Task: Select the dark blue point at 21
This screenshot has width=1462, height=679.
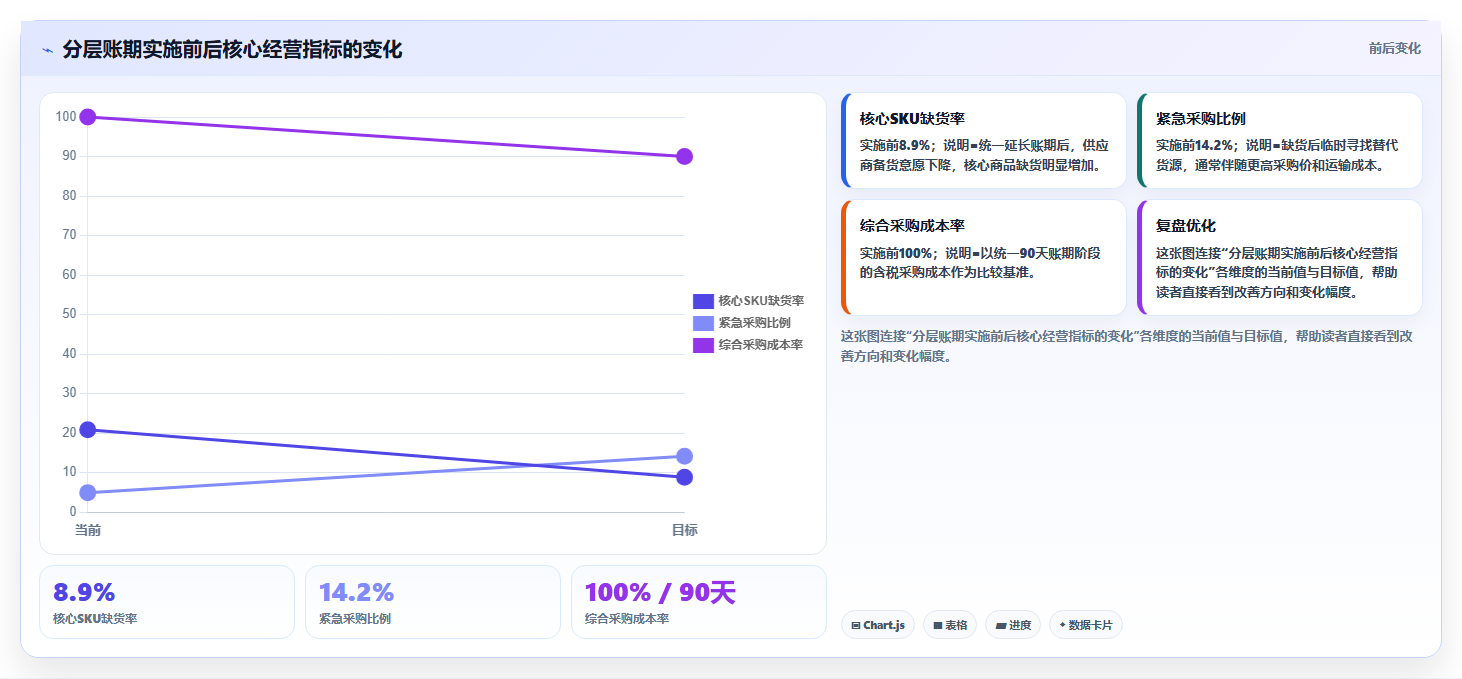Action: coord(88,429)
